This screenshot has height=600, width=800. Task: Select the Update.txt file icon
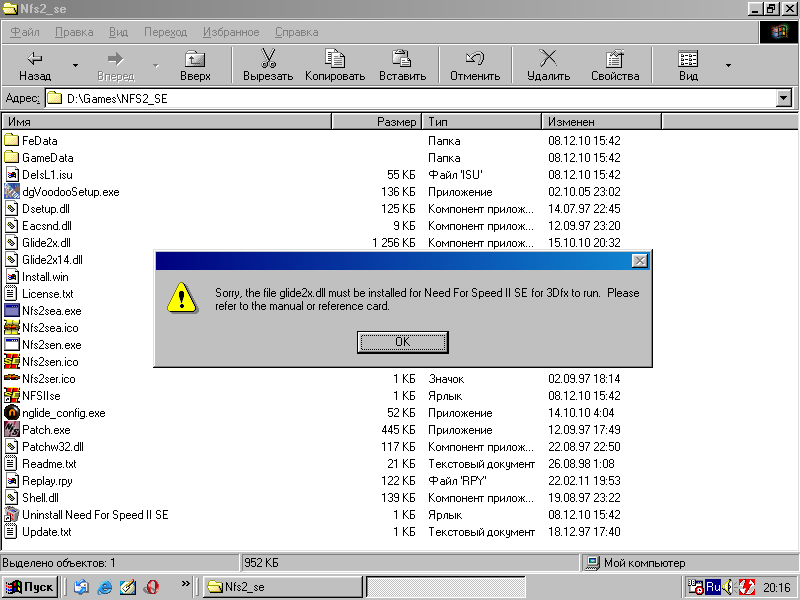(11, 532)
